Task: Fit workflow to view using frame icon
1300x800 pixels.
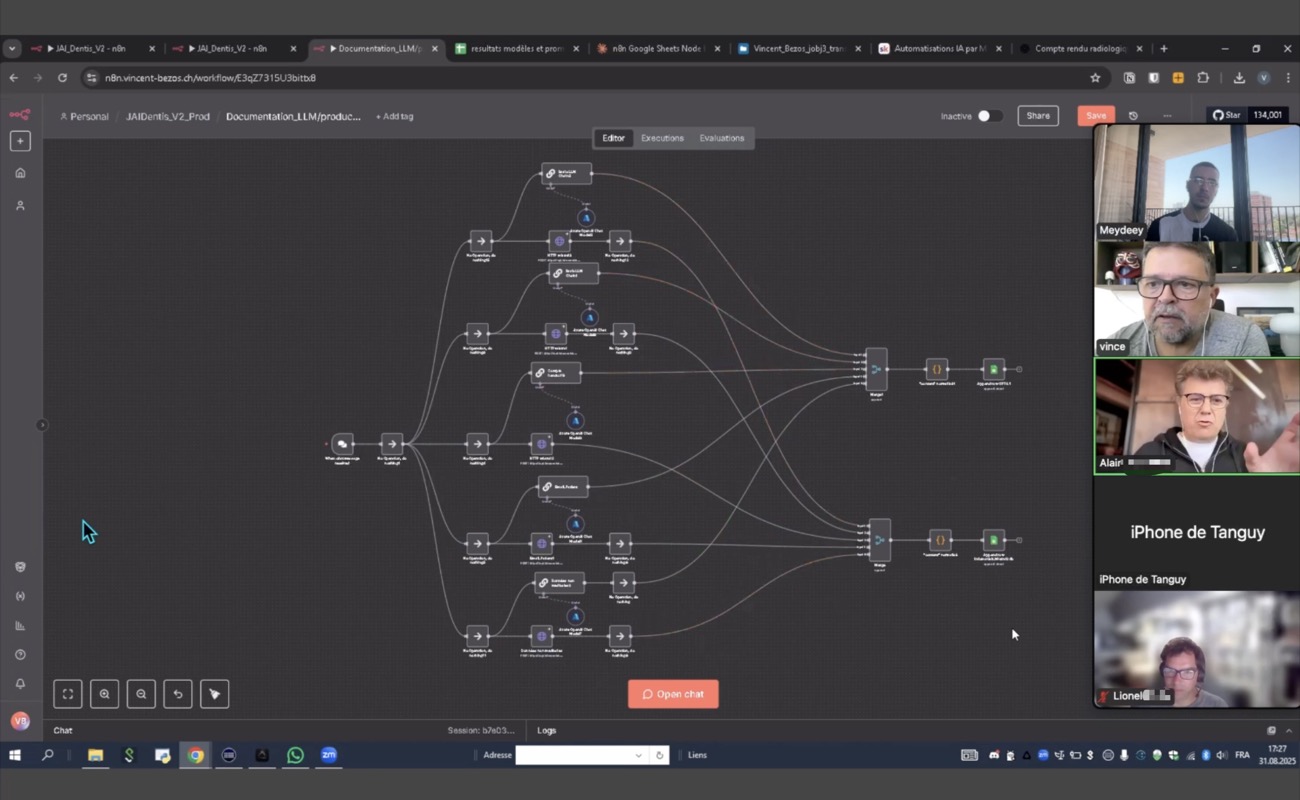Action: pos(68,694)
